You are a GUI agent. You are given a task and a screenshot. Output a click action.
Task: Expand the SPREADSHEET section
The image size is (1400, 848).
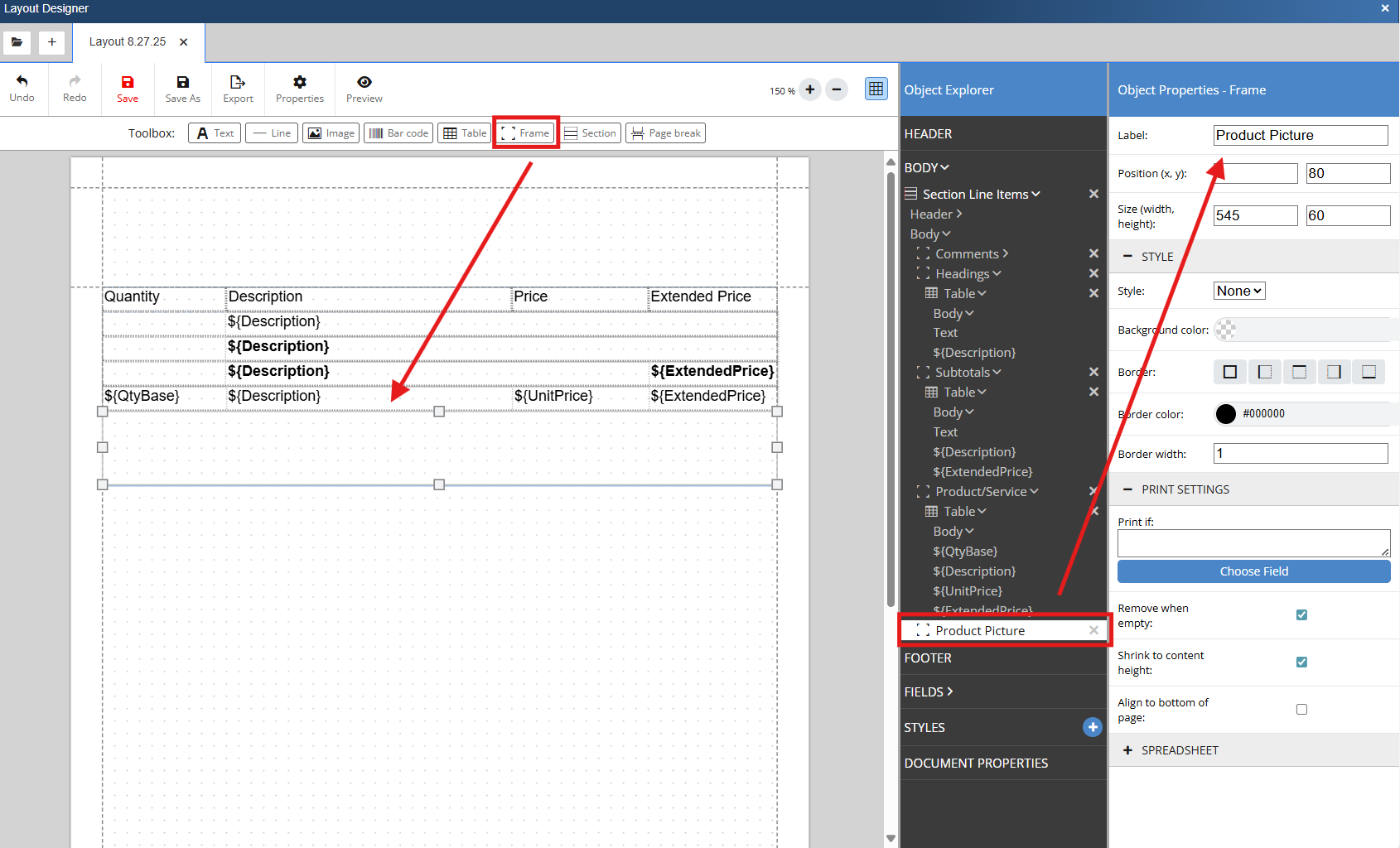pos(1179,750)
